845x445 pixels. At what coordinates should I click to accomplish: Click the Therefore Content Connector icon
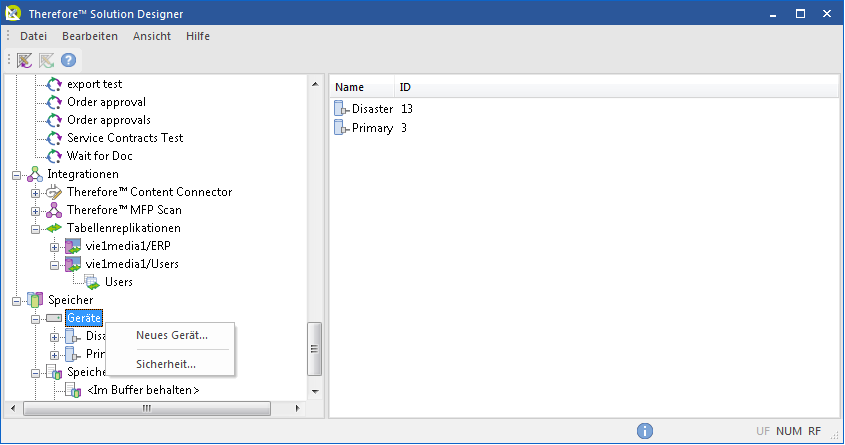(x=54, y=192)
